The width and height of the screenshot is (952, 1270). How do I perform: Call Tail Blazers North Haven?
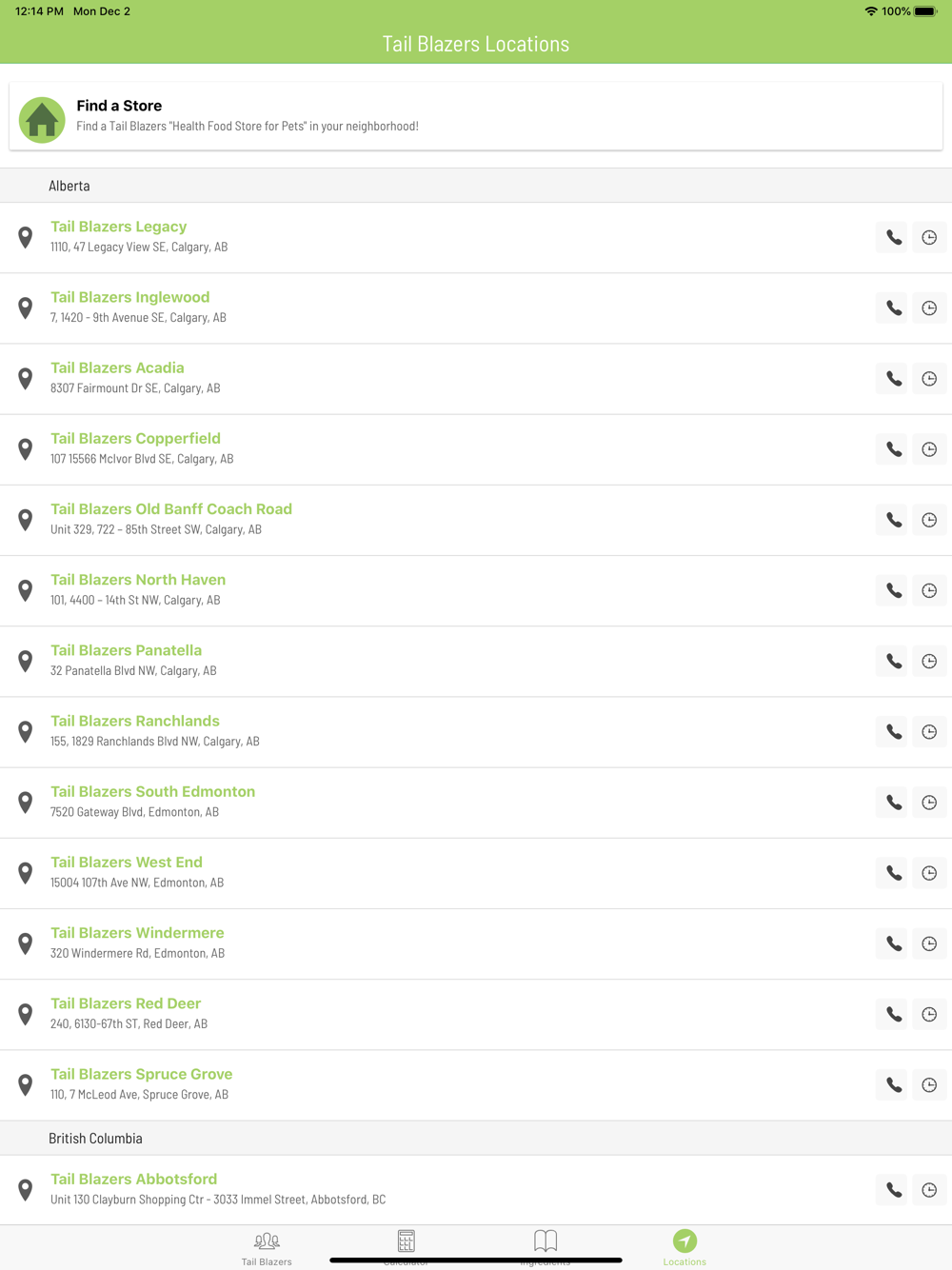[893, 590]
